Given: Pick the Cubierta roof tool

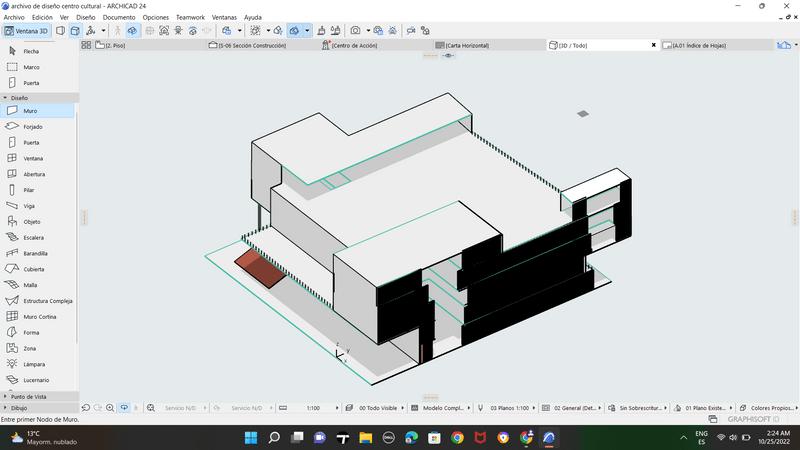Looking at the screenshot, I should tap(34, 269).
